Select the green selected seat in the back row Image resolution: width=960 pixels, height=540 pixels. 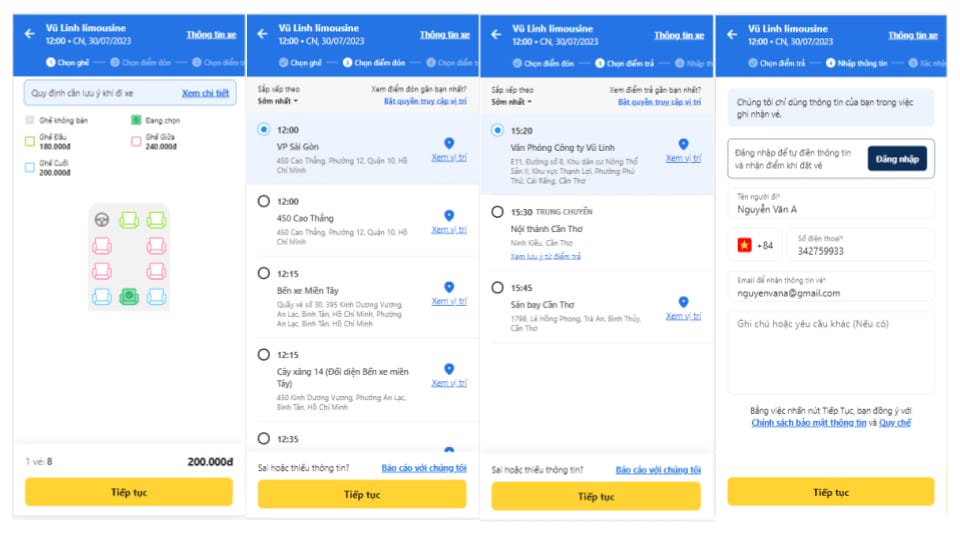[129, 297]
